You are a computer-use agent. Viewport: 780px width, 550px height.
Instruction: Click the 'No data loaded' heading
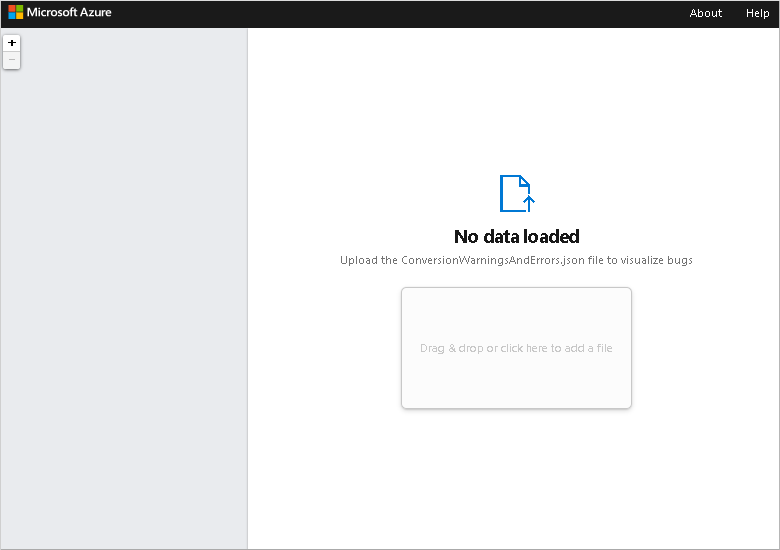517,237
